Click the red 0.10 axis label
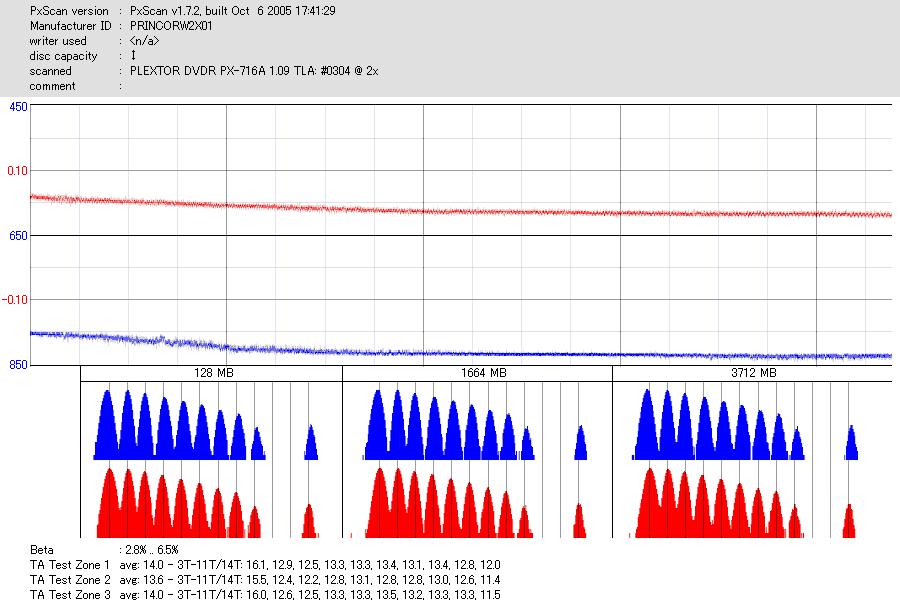 (17, 171)
